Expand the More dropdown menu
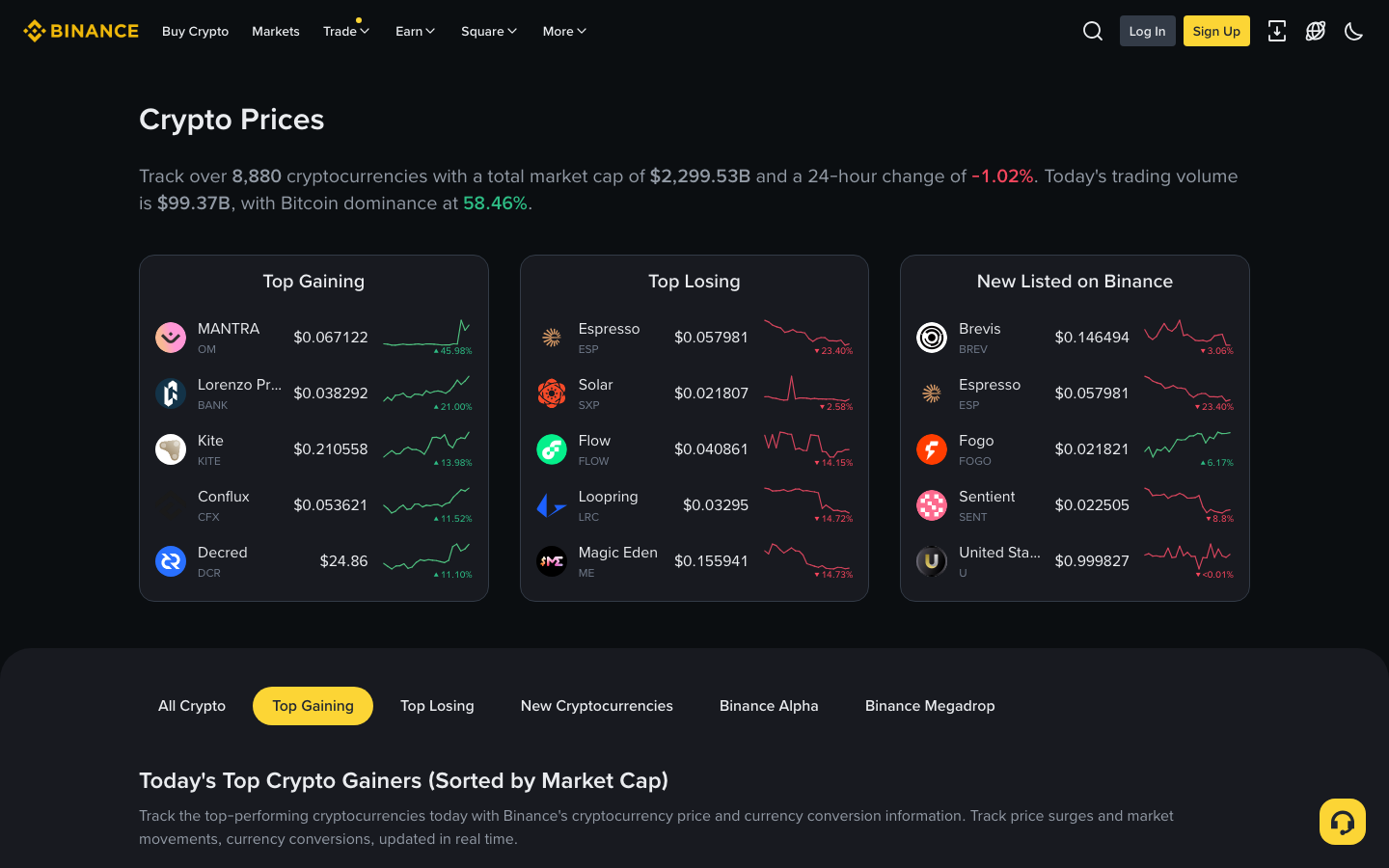This screenshot has width=1389, height=868. coord(563,31)
